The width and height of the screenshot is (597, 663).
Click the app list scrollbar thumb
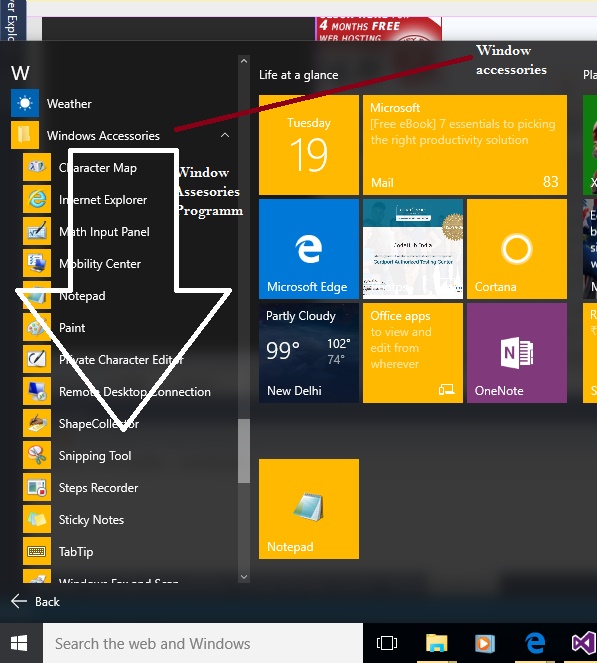pos(244,451)
